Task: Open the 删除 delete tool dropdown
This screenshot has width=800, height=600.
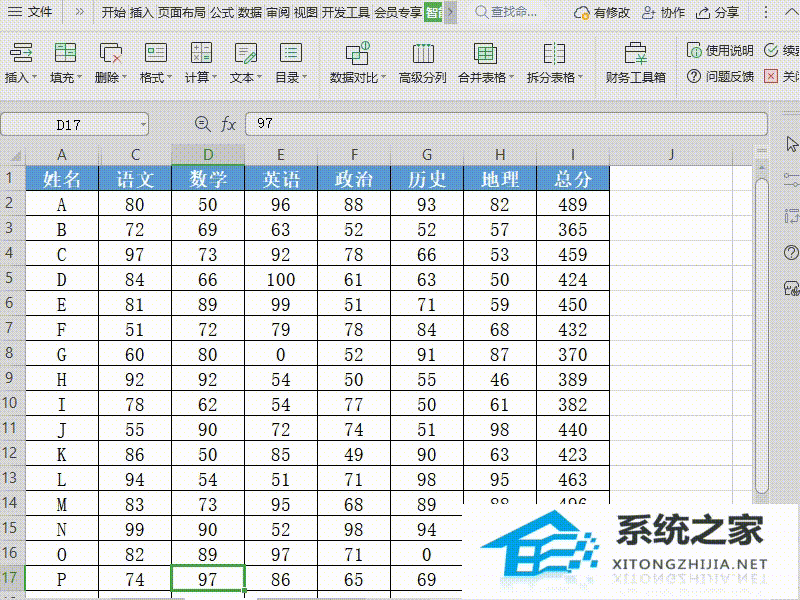Action: point(111,63)
